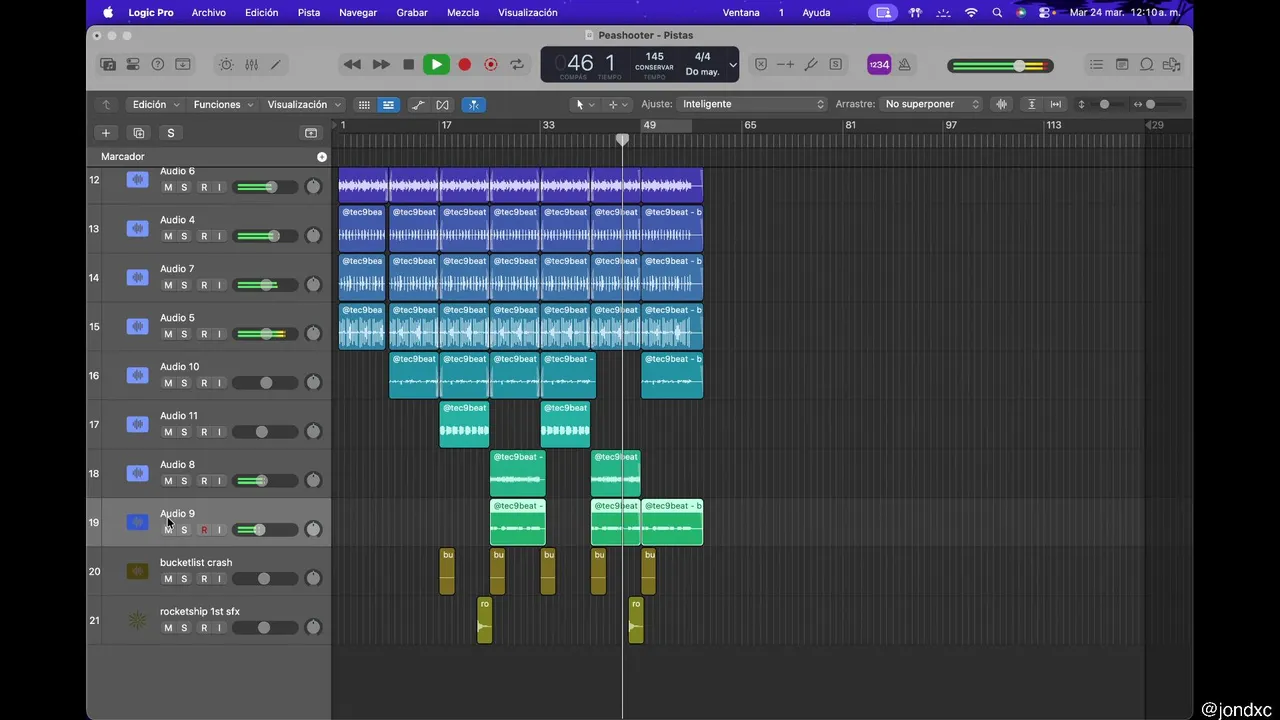Open the Mixer faders icon

(251, 64)
